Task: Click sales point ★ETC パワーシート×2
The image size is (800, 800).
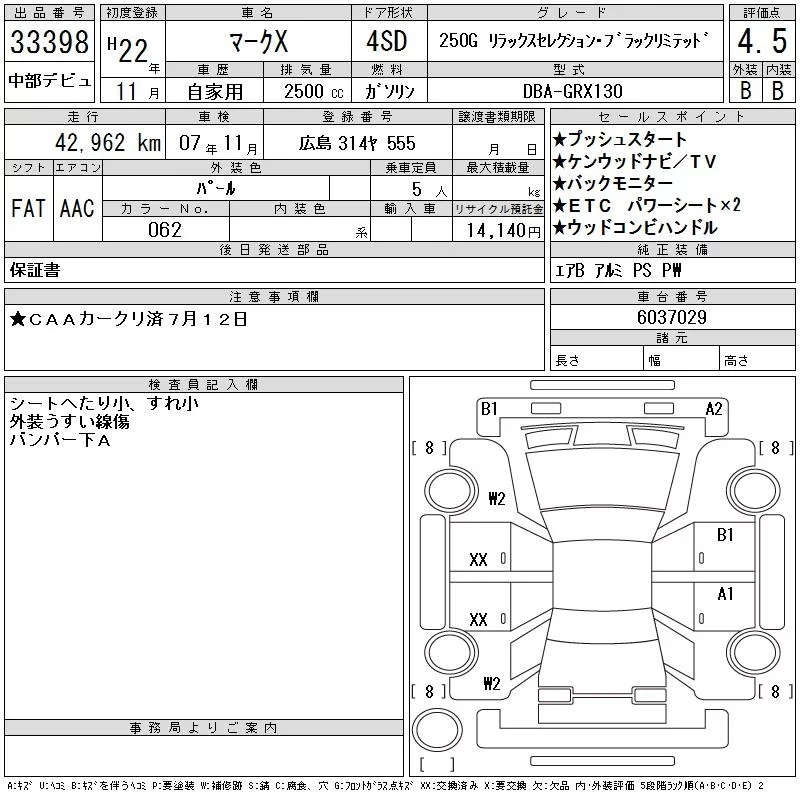Action: 646,205
